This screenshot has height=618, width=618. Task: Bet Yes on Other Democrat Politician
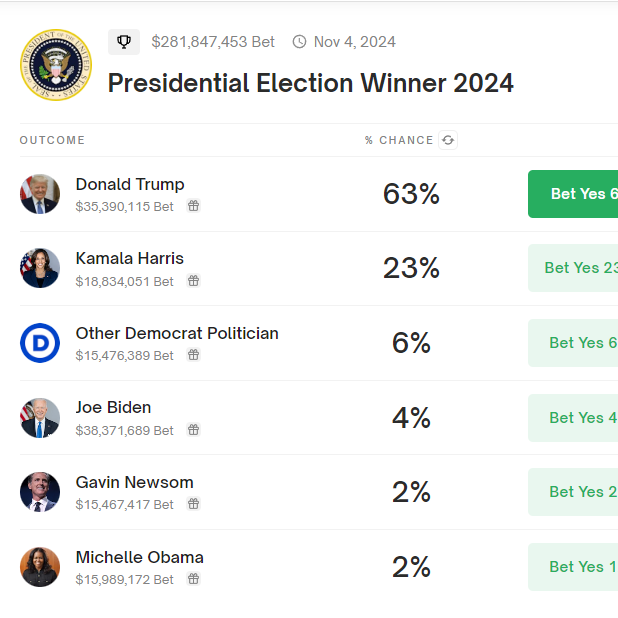573,343
